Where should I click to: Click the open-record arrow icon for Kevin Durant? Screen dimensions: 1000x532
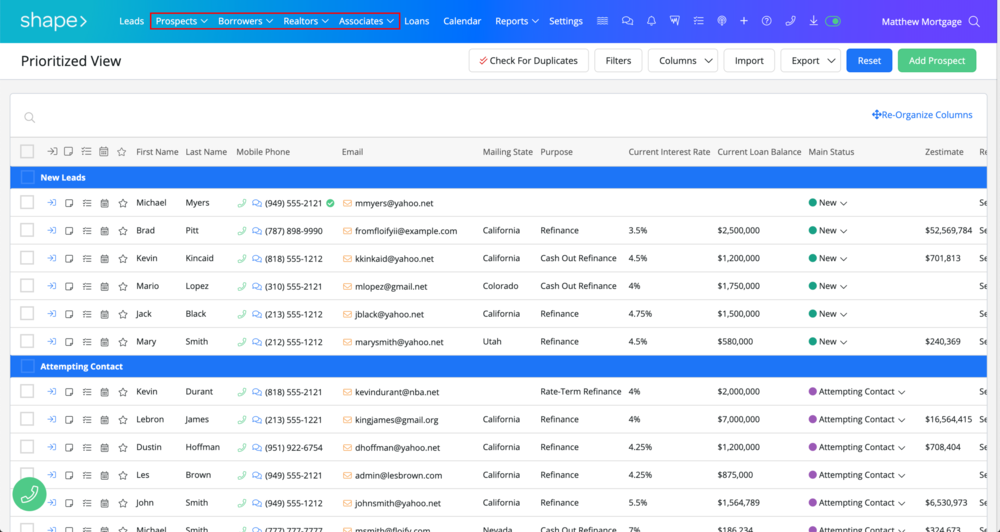(52, 392)
